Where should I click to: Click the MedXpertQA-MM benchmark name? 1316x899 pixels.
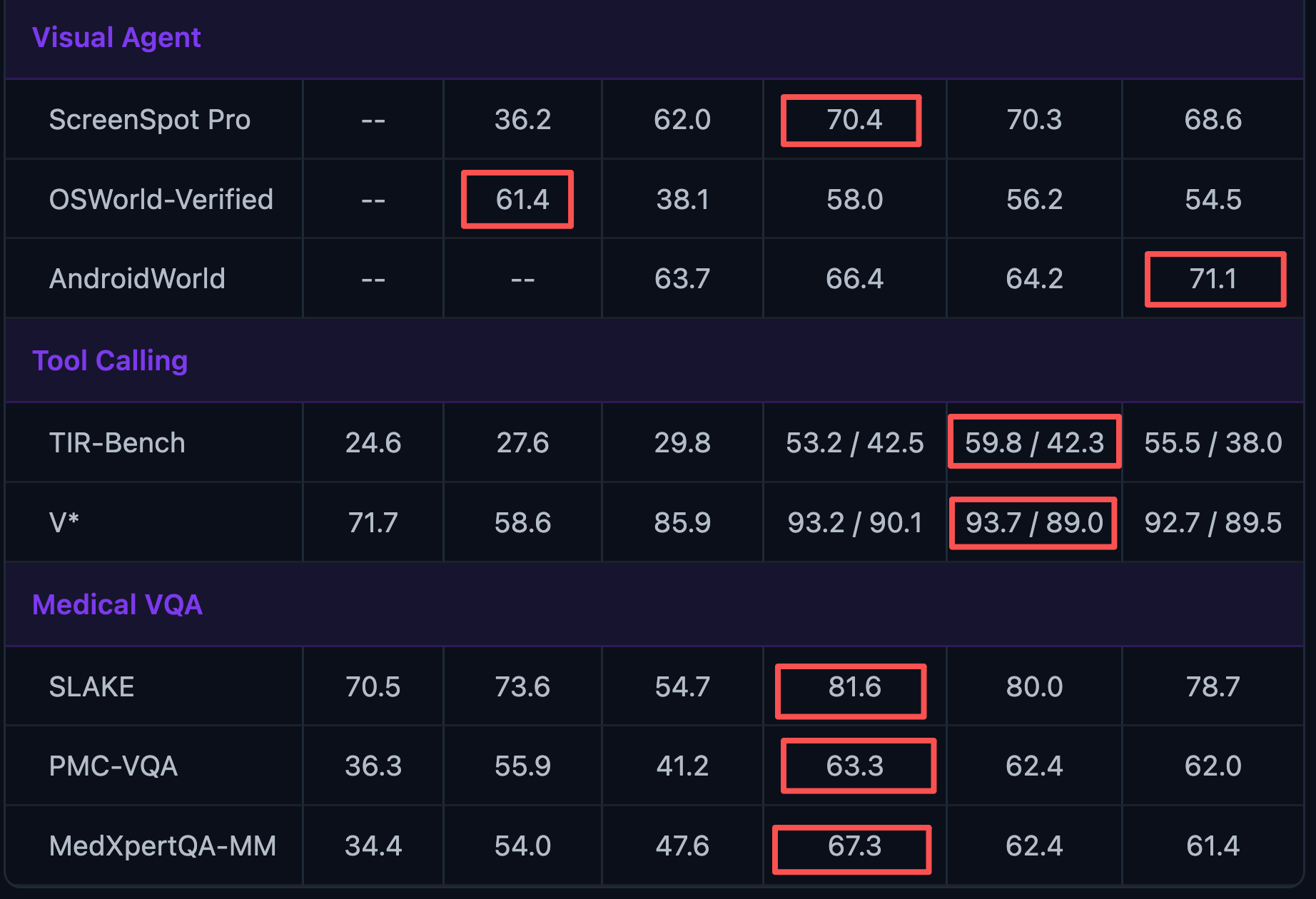pyautogui.click(x=162, y=846)
